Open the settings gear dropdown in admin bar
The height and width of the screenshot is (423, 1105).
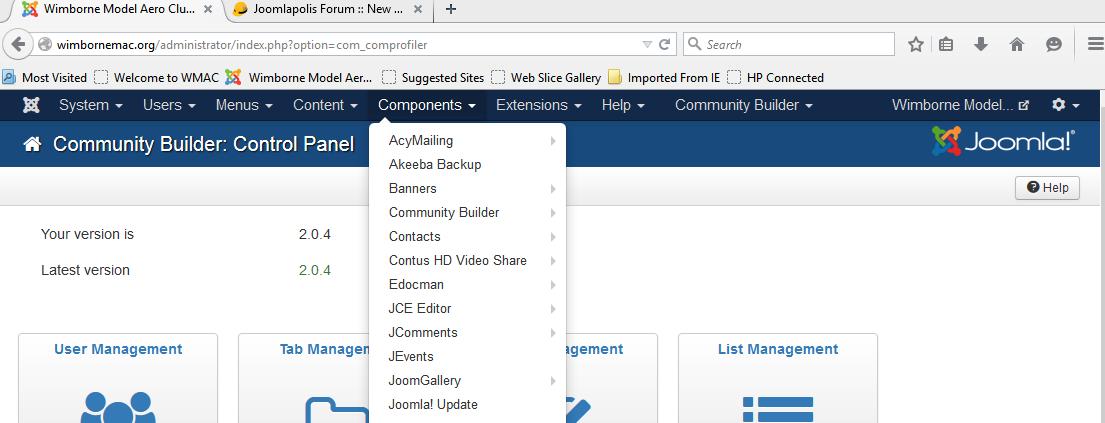point(1066,105)
